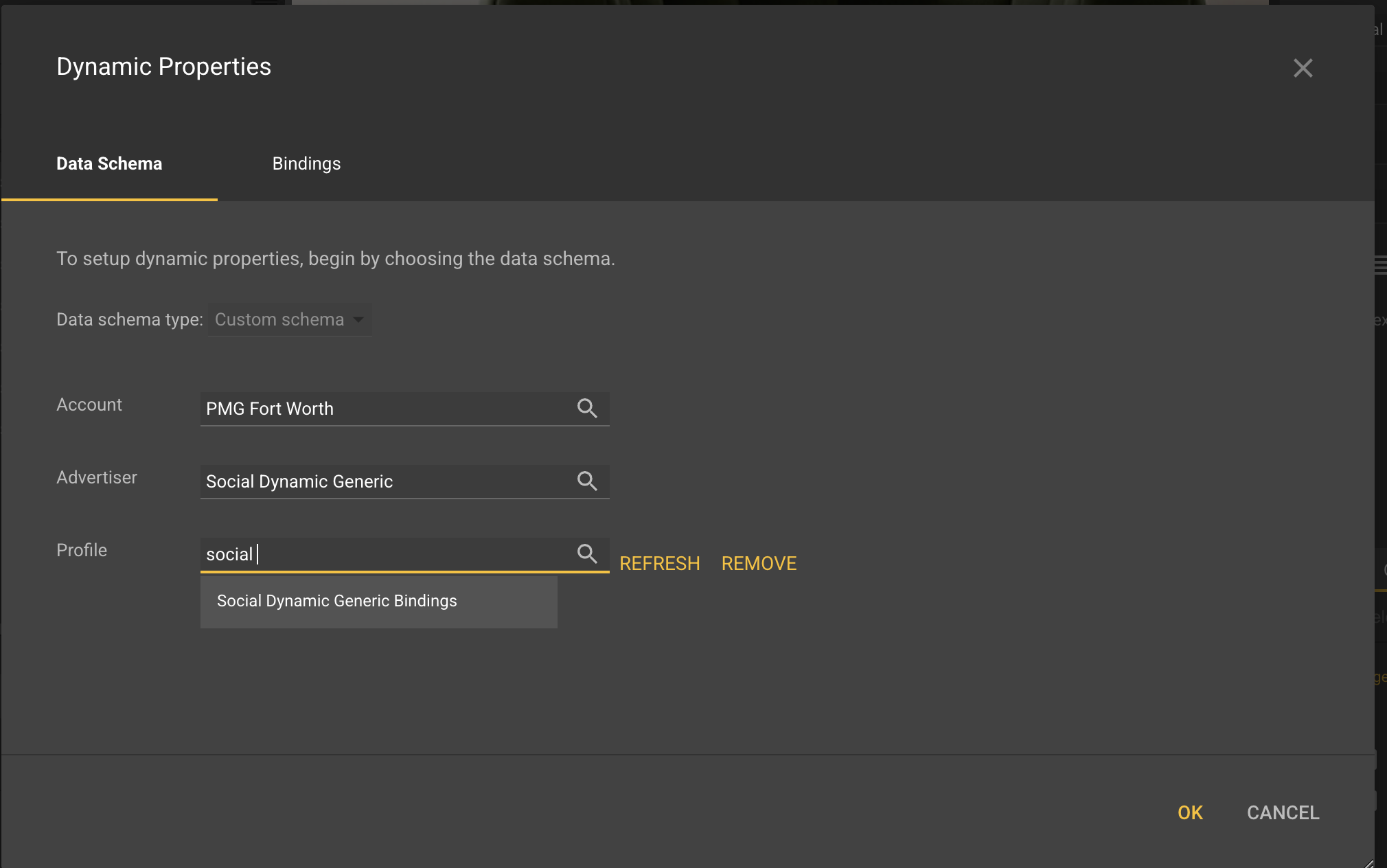Switch to the Bindings tab
Screen dimensions: 1387x868
pos(306,163)
